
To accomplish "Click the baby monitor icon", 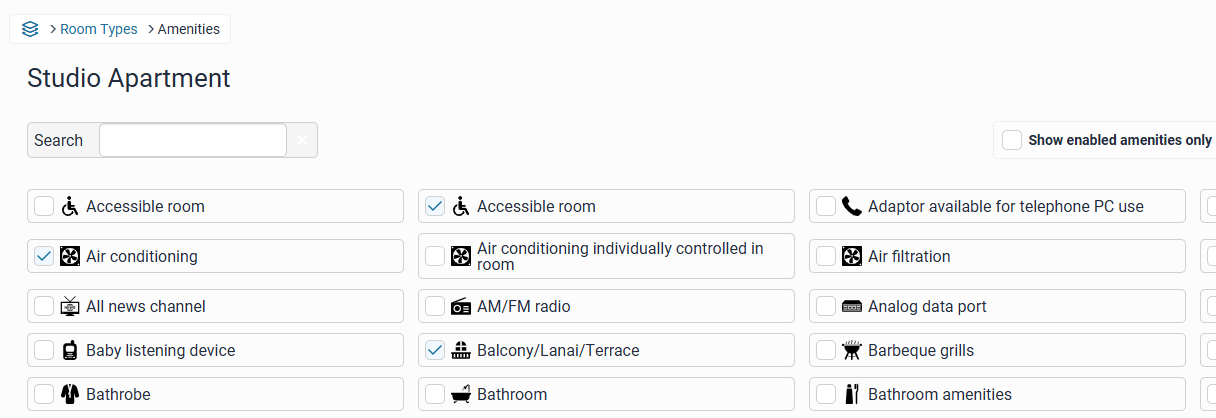I will click(70, 351).
